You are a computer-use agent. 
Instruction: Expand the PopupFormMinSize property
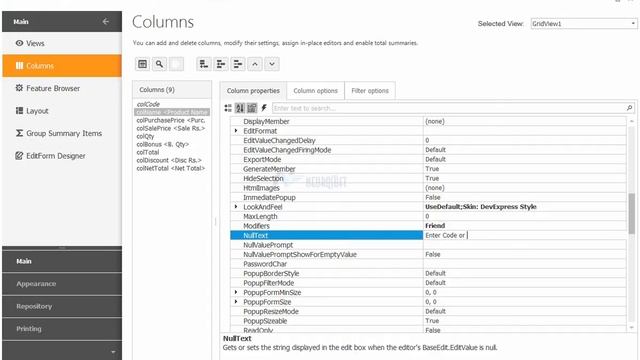coord(236,292)
